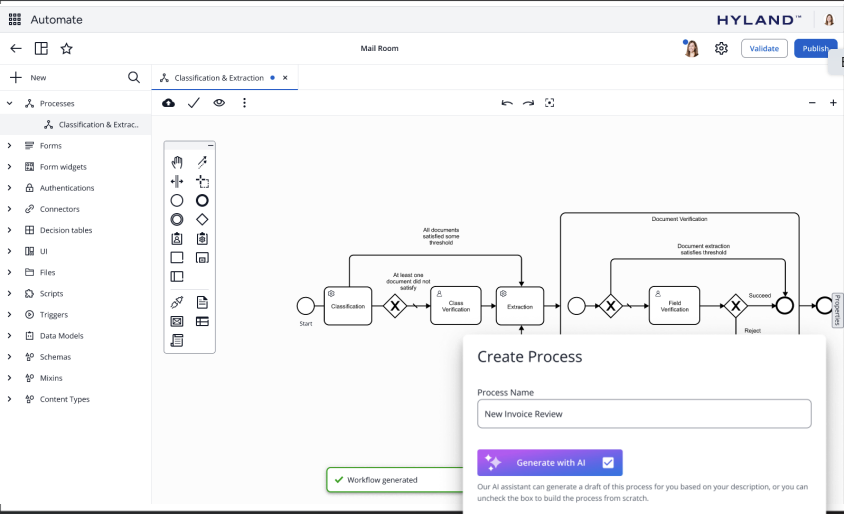Open the settings gear icon

click(721, 48)
